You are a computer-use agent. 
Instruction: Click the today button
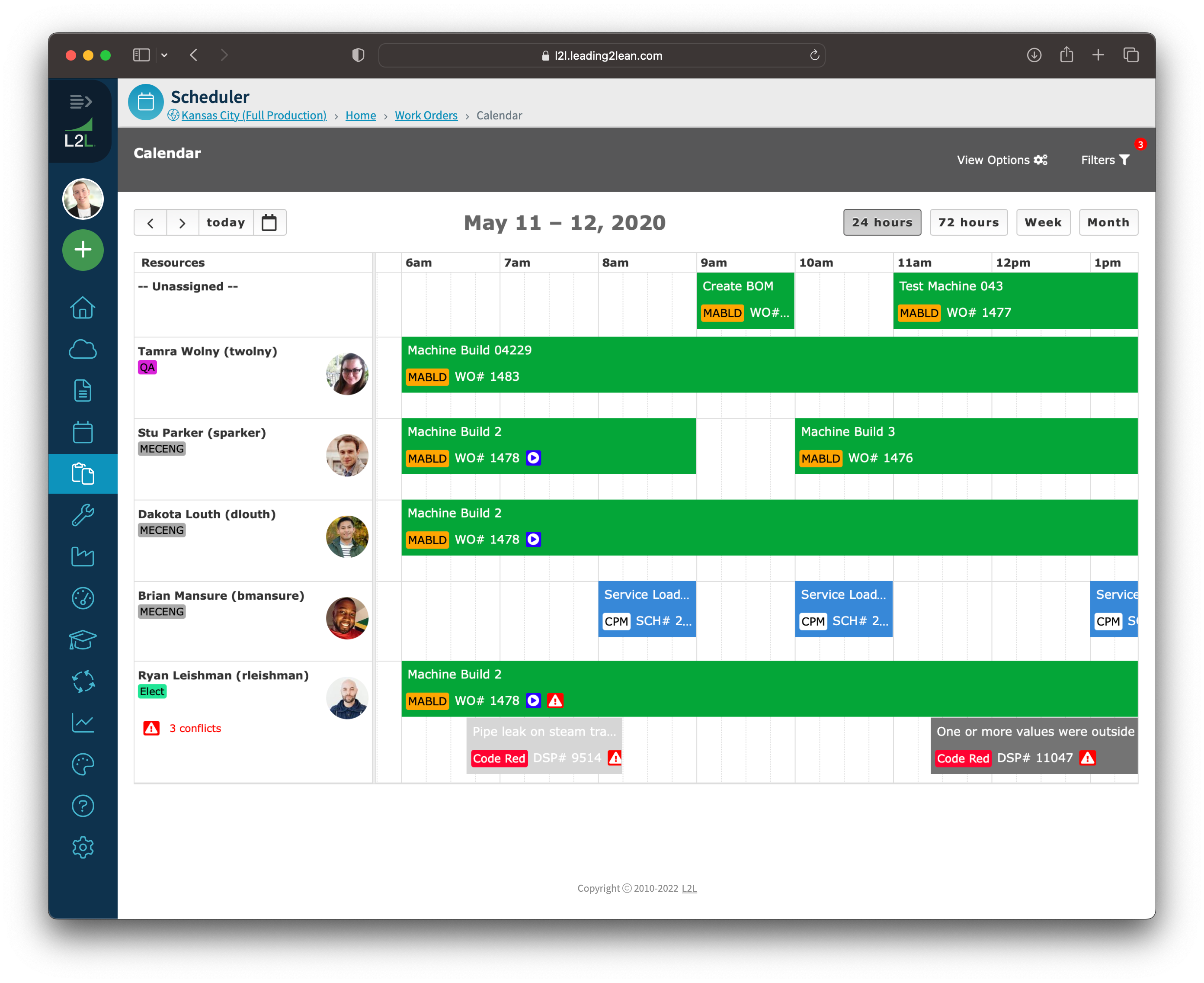tap(226, 222)
